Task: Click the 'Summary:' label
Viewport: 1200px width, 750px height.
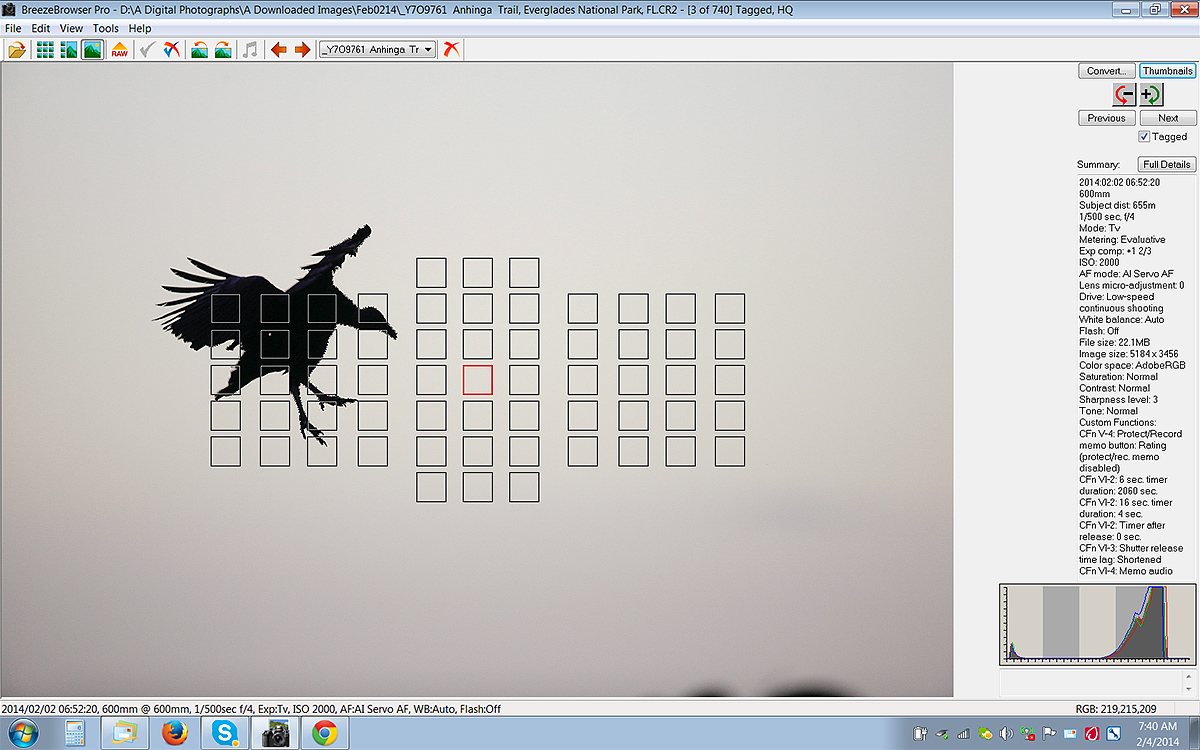Action: [x=1098, y=165]
